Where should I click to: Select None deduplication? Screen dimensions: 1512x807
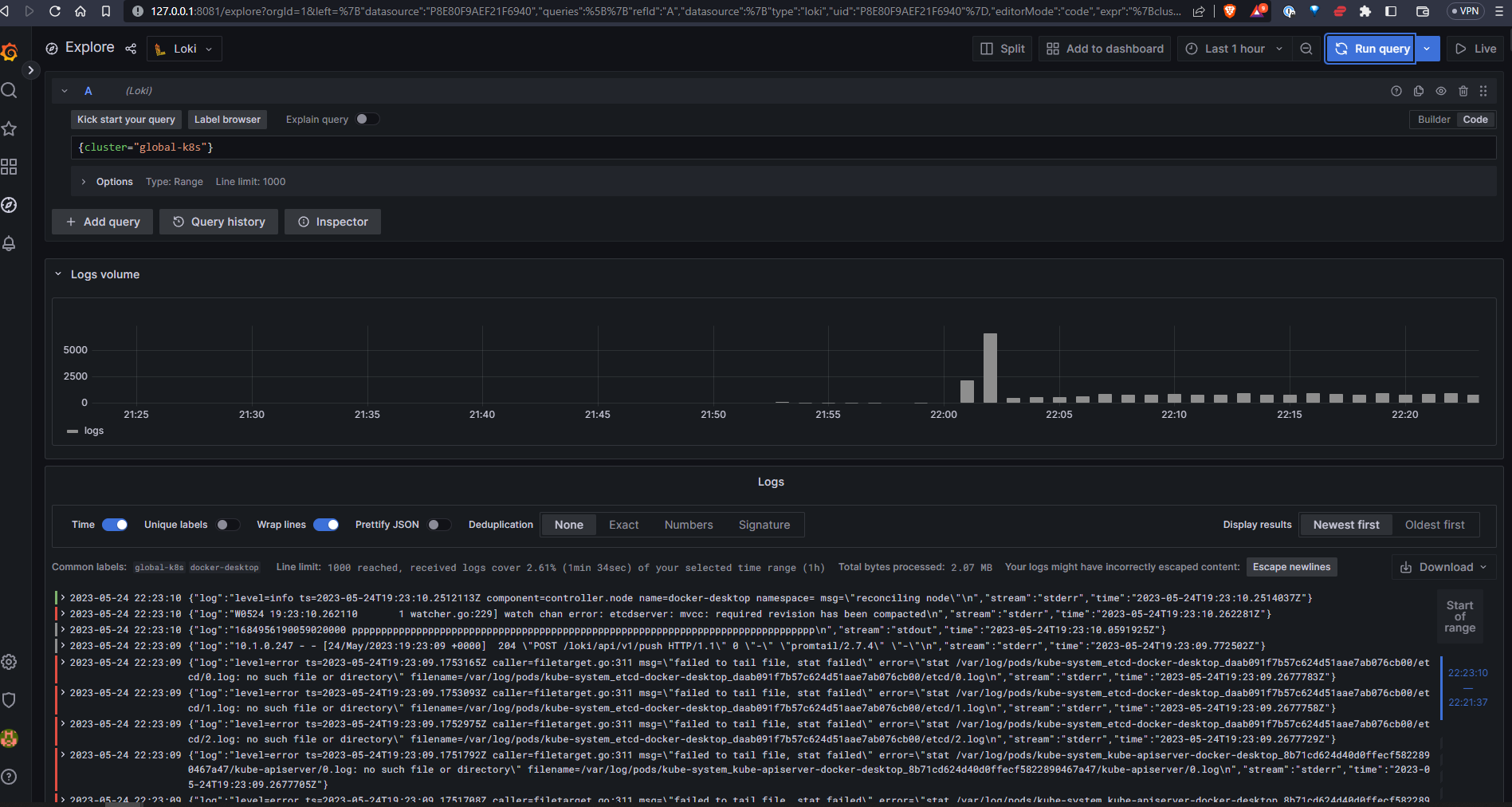569,525
